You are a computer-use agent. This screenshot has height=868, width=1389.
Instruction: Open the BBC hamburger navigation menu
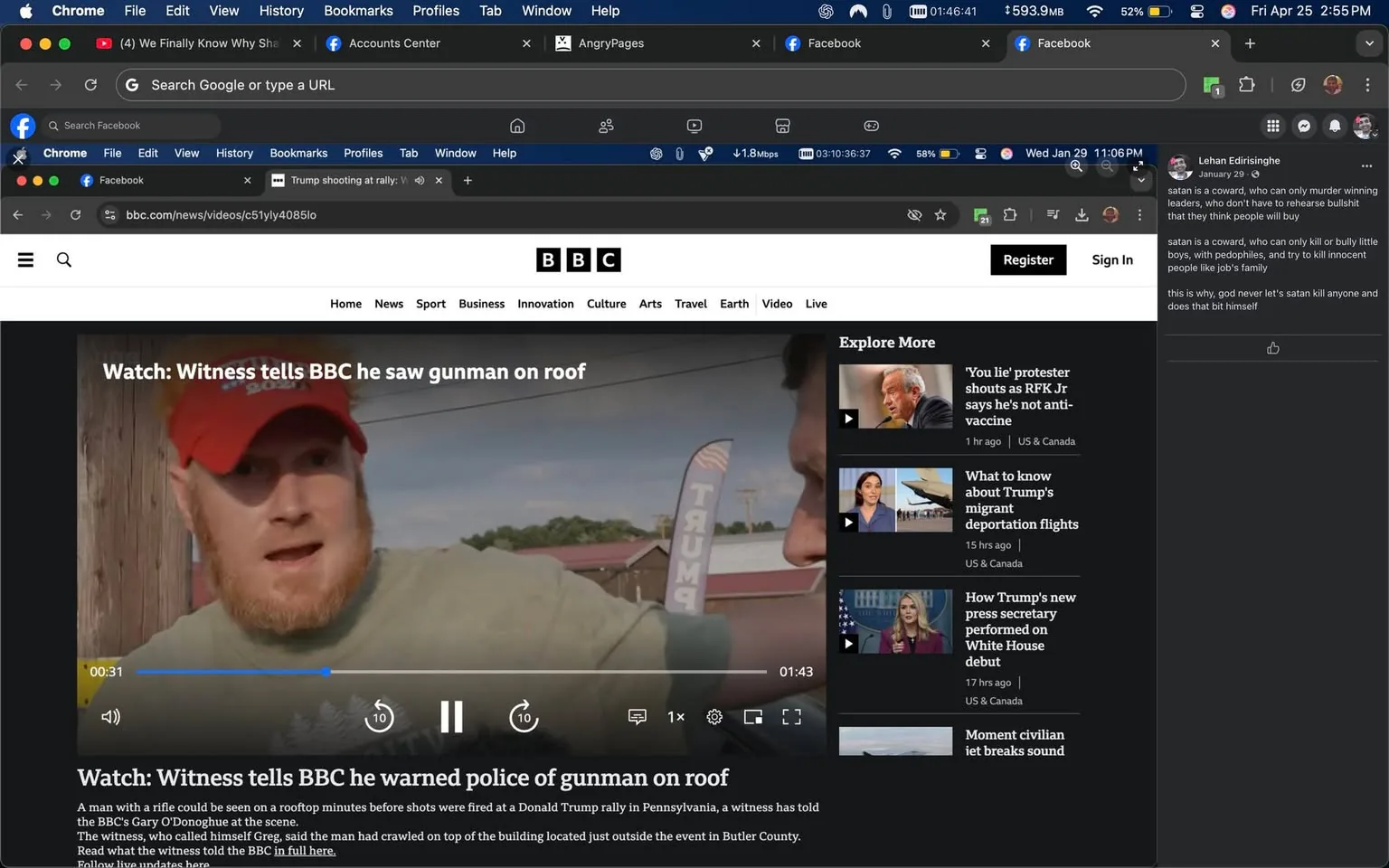coord(25,259)
